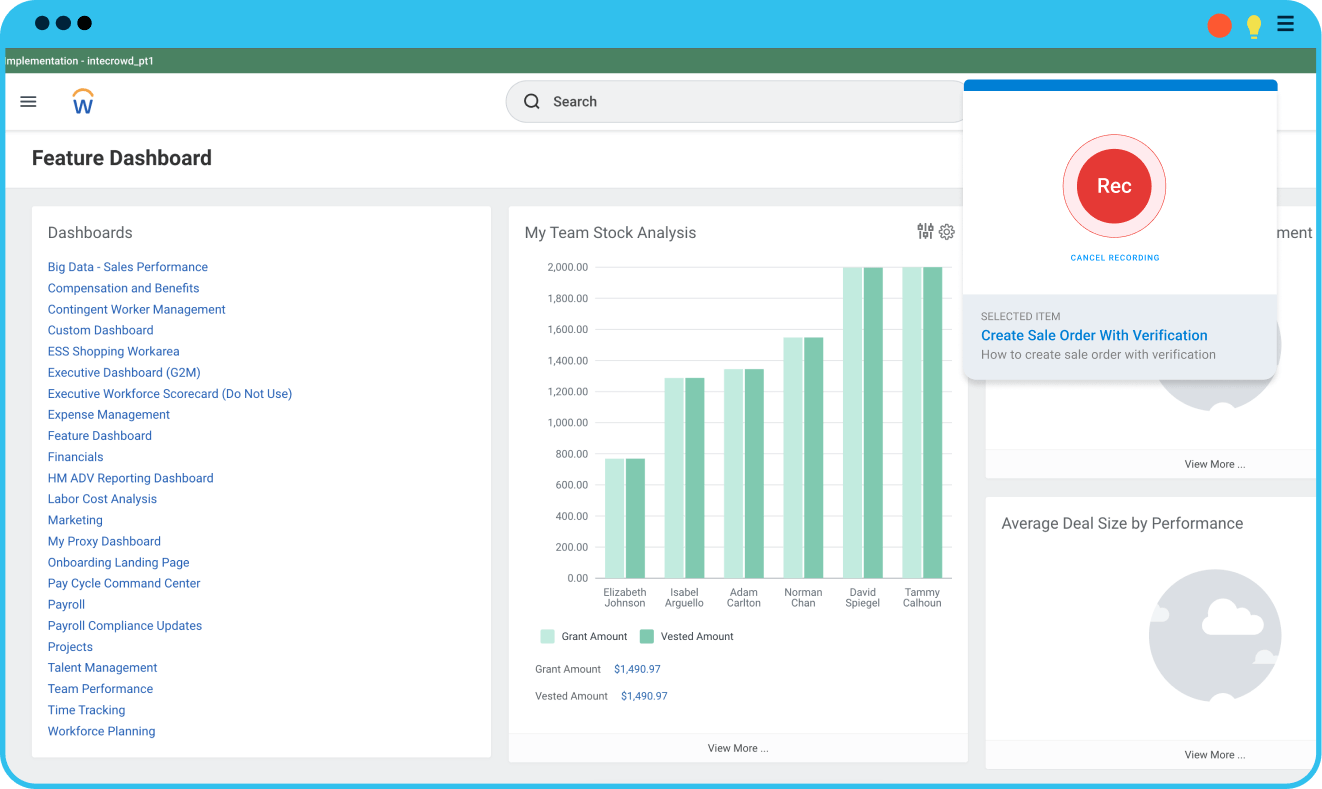Click Adam Carlton's bar in chart
This screenshot has width=1322, height=789.
point(744,474)
